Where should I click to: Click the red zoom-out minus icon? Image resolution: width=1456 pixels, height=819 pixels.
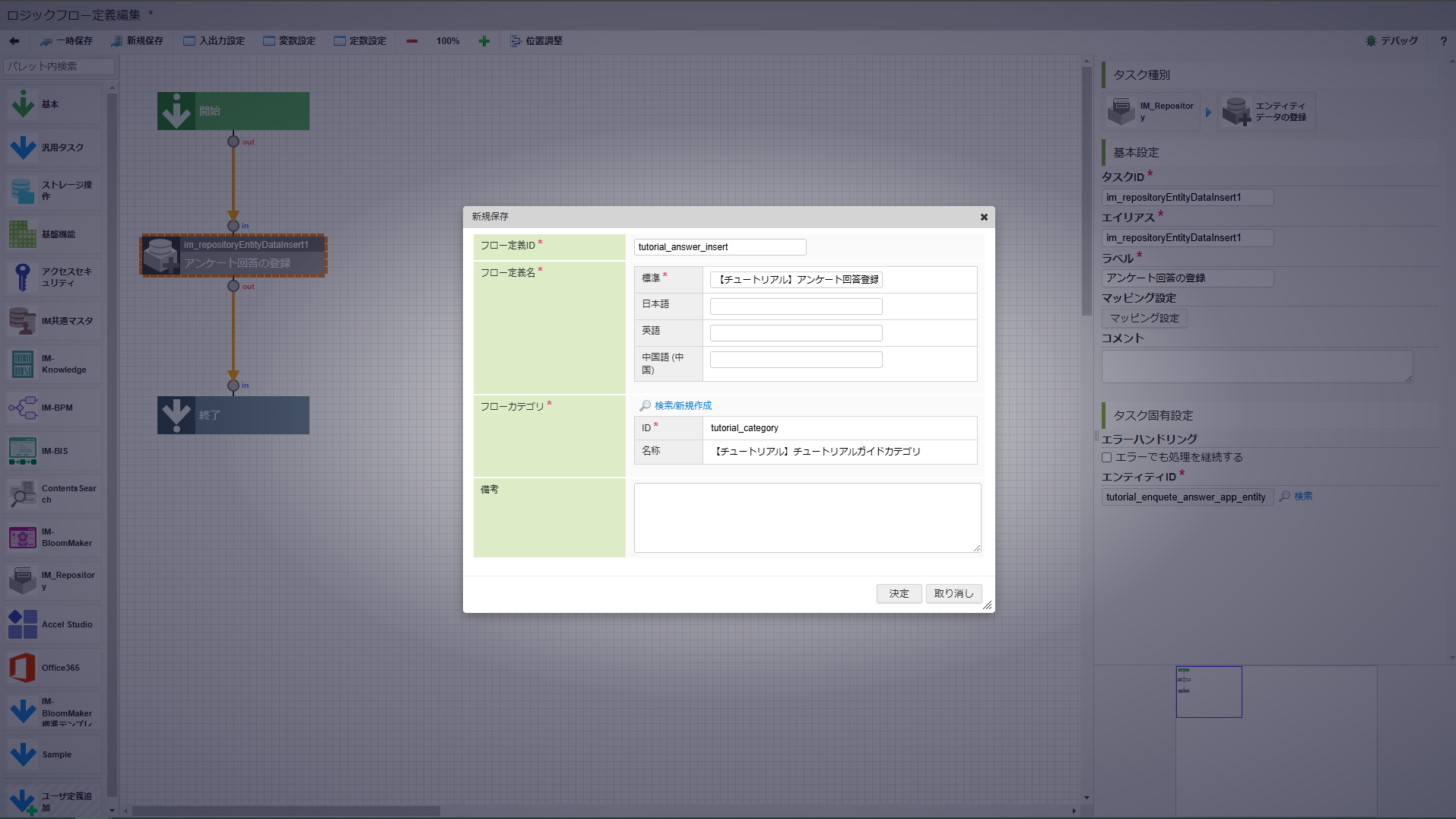coord(412,41)
